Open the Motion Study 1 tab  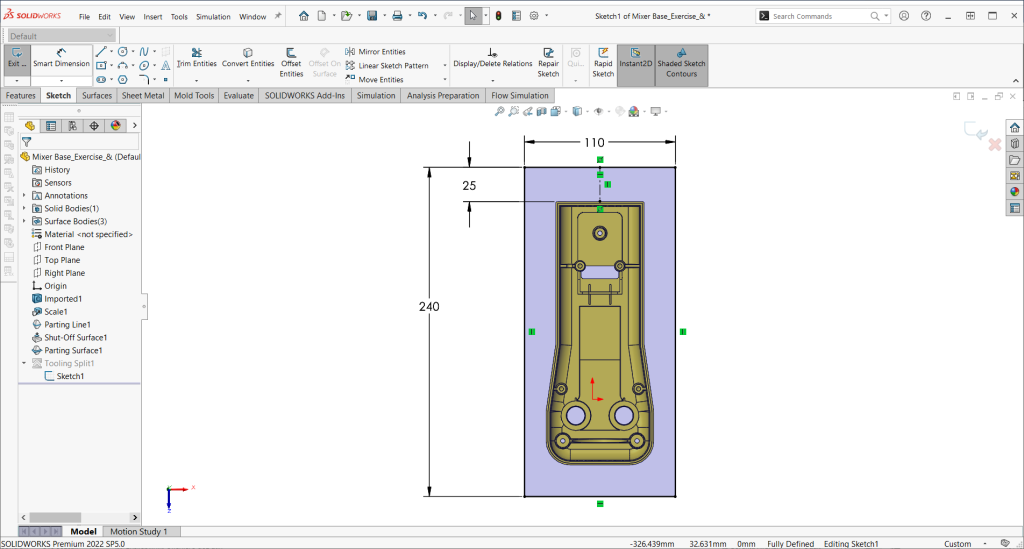click(139, 531)
